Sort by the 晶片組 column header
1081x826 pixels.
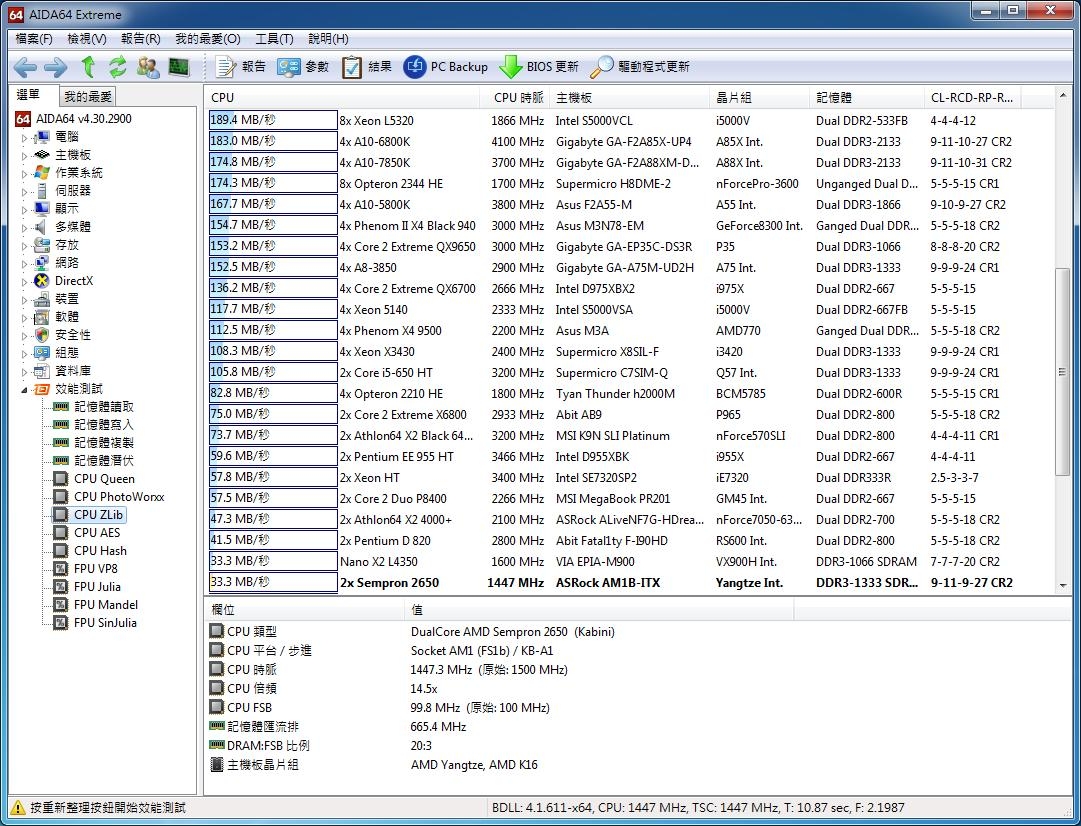point(759,97)
